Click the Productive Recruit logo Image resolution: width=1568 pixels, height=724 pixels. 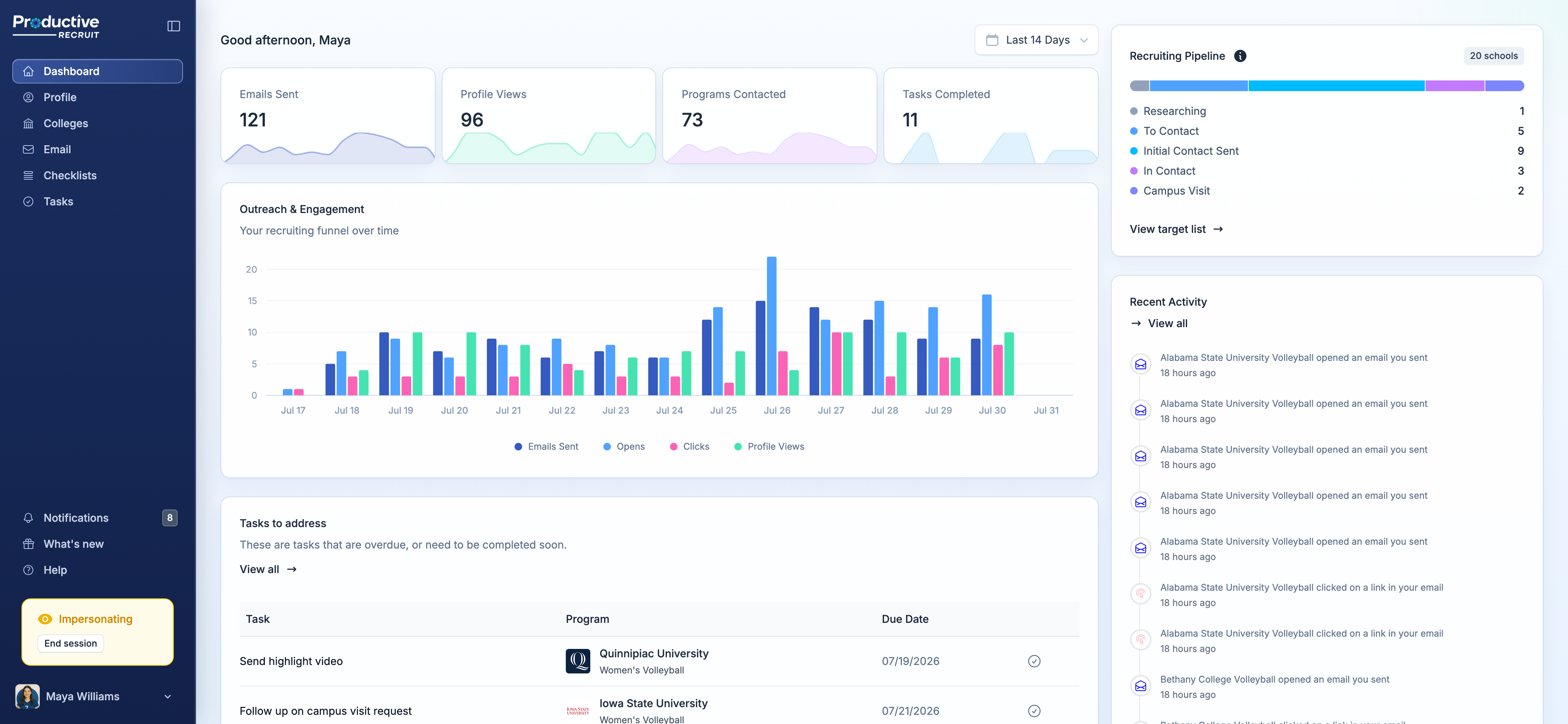pos(56,26)
